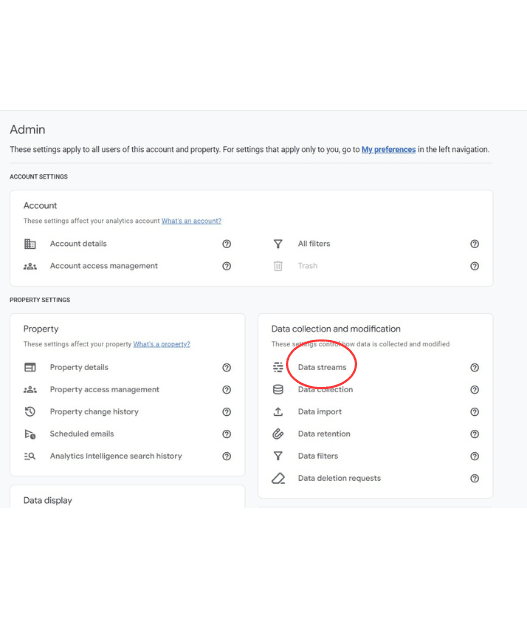Click the Analytics Intelligence search history icon
527x617 pixels.
[30, 456]
